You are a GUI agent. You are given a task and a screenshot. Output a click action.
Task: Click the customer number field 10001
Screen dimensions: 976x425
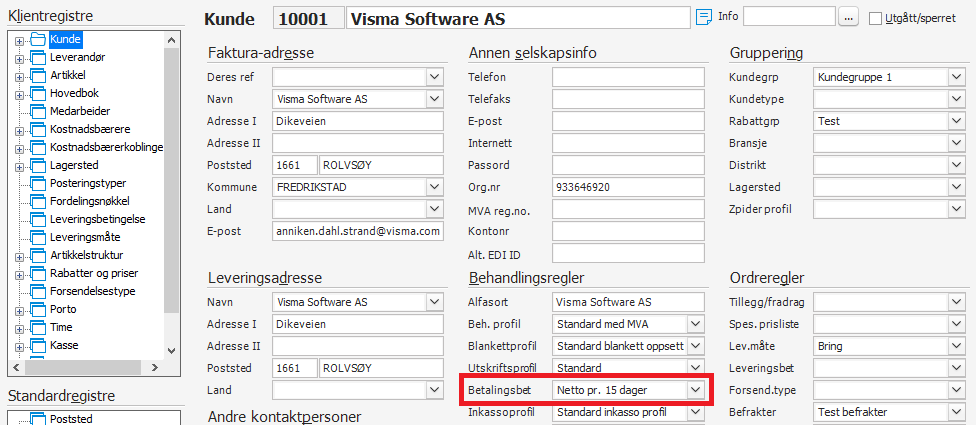[x=308, y=19]
